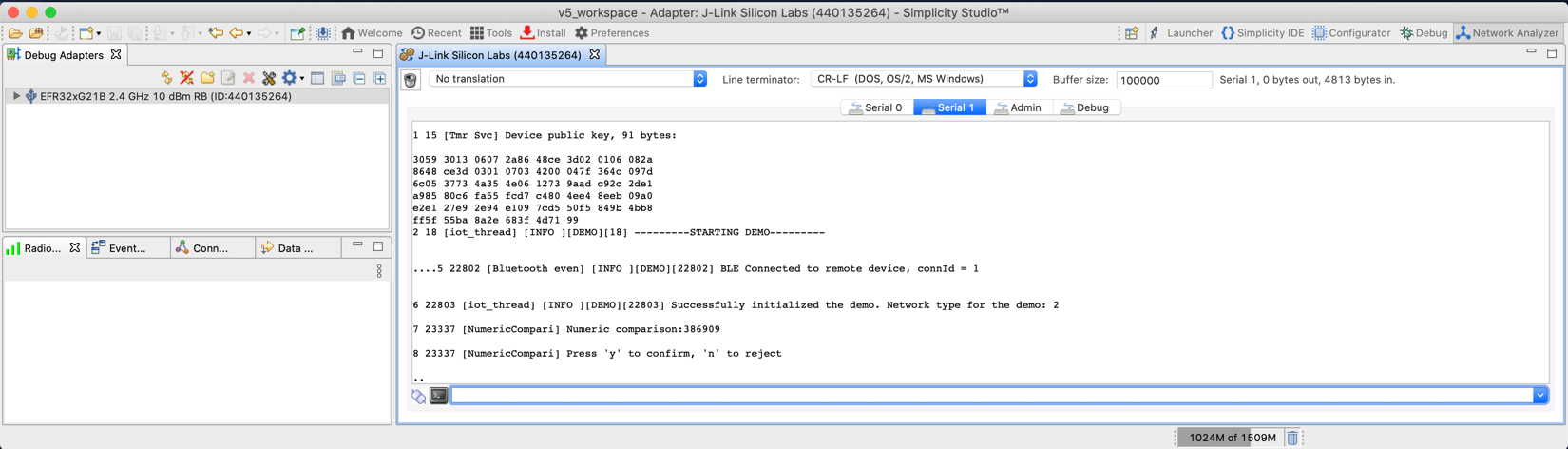The image size is (1568, 449).
Task: Expand the EFR32xG21B adapter tree item
Action: 16,96
